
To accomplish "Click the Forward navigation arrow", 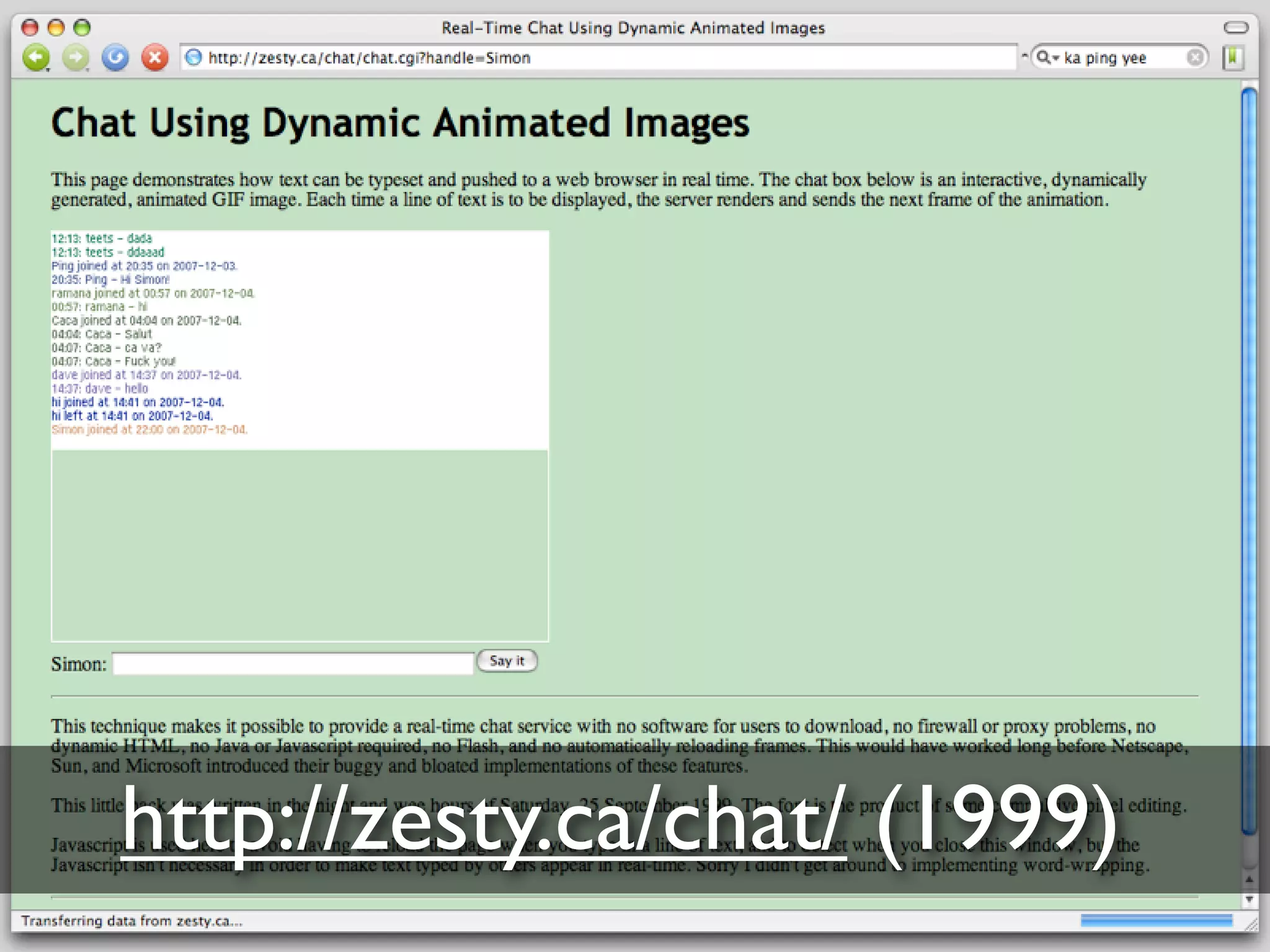I will tap(75, 58).
